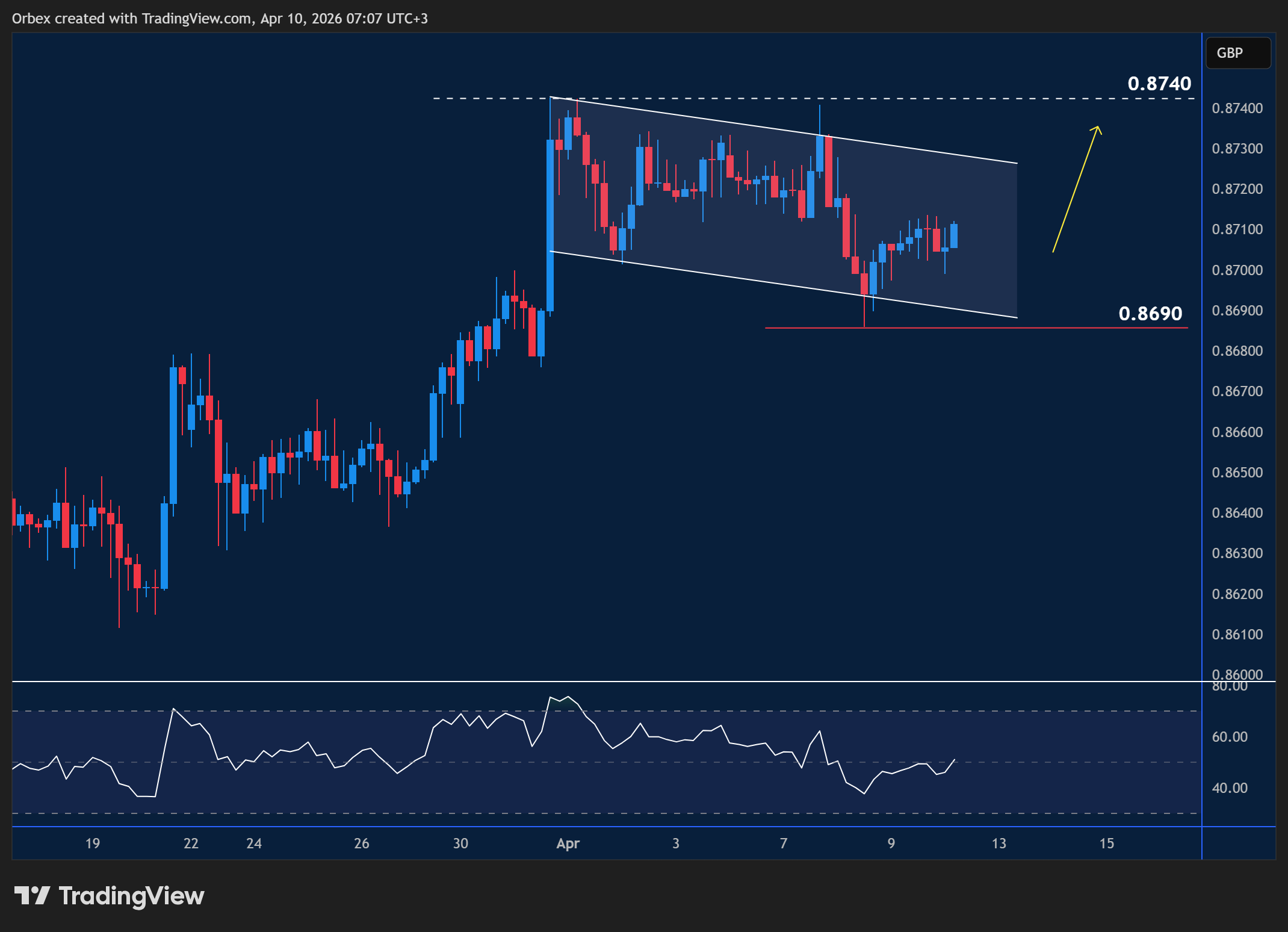Image resolution: width=1288 pixels, height=932 pixels.
Task: Click the 80.00 level on the RSI scale
Action: 1231,685
